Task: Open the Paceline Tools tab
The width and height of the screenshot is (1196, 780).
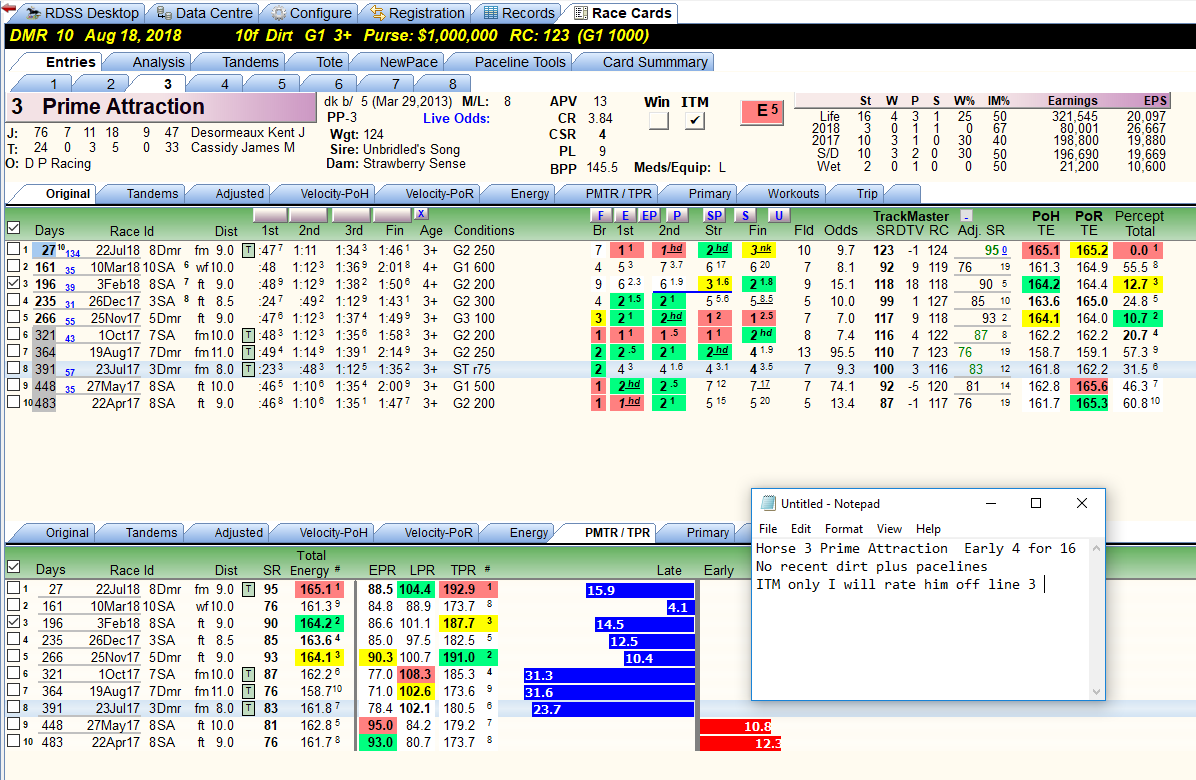Action: (519, 62)
